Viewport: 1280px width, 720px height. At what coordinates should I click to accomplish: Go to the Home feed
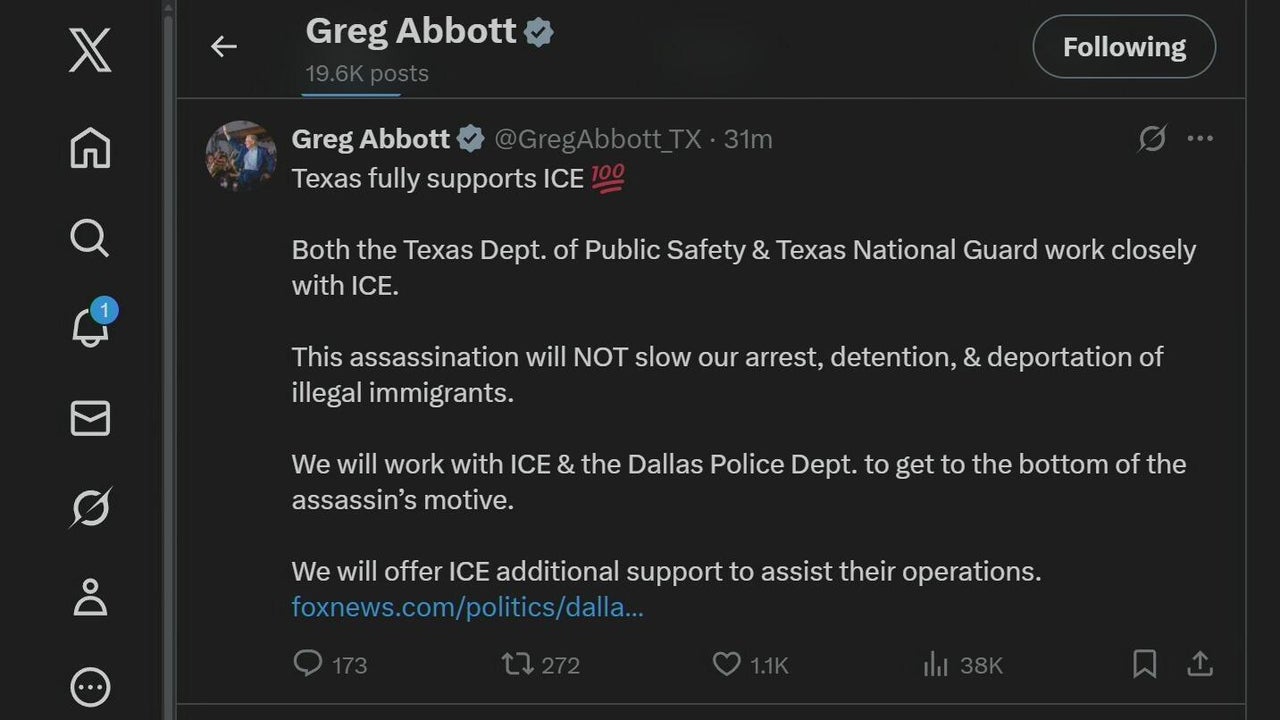(90, 148)
